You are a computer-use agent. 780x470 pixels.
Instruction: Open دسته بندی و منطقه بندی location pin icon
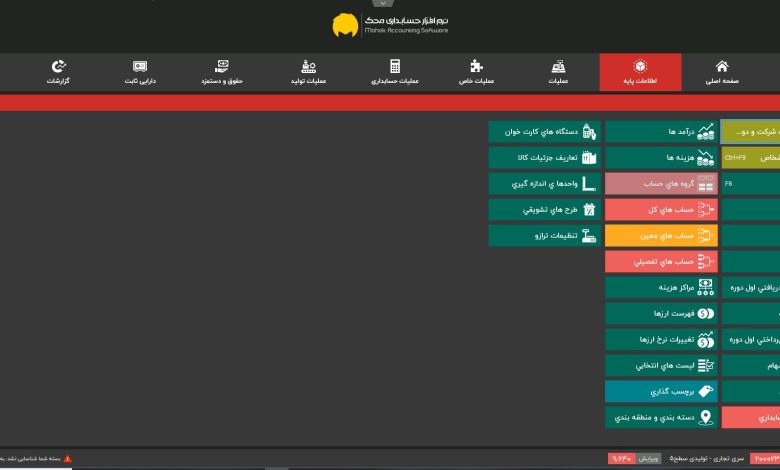(705, 417)
